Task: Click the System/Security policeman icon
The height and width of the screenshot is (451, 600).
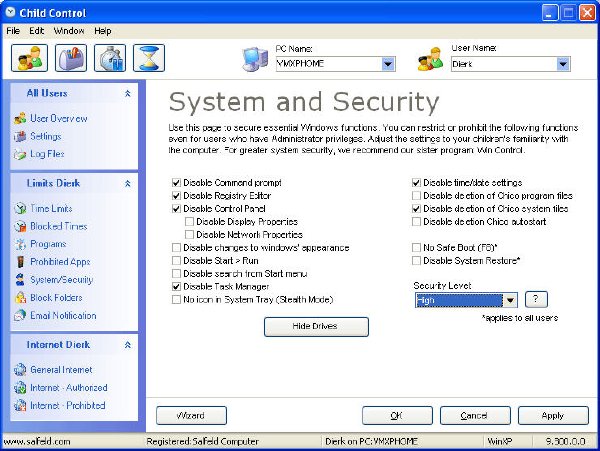Action: (x=20, y=280)
